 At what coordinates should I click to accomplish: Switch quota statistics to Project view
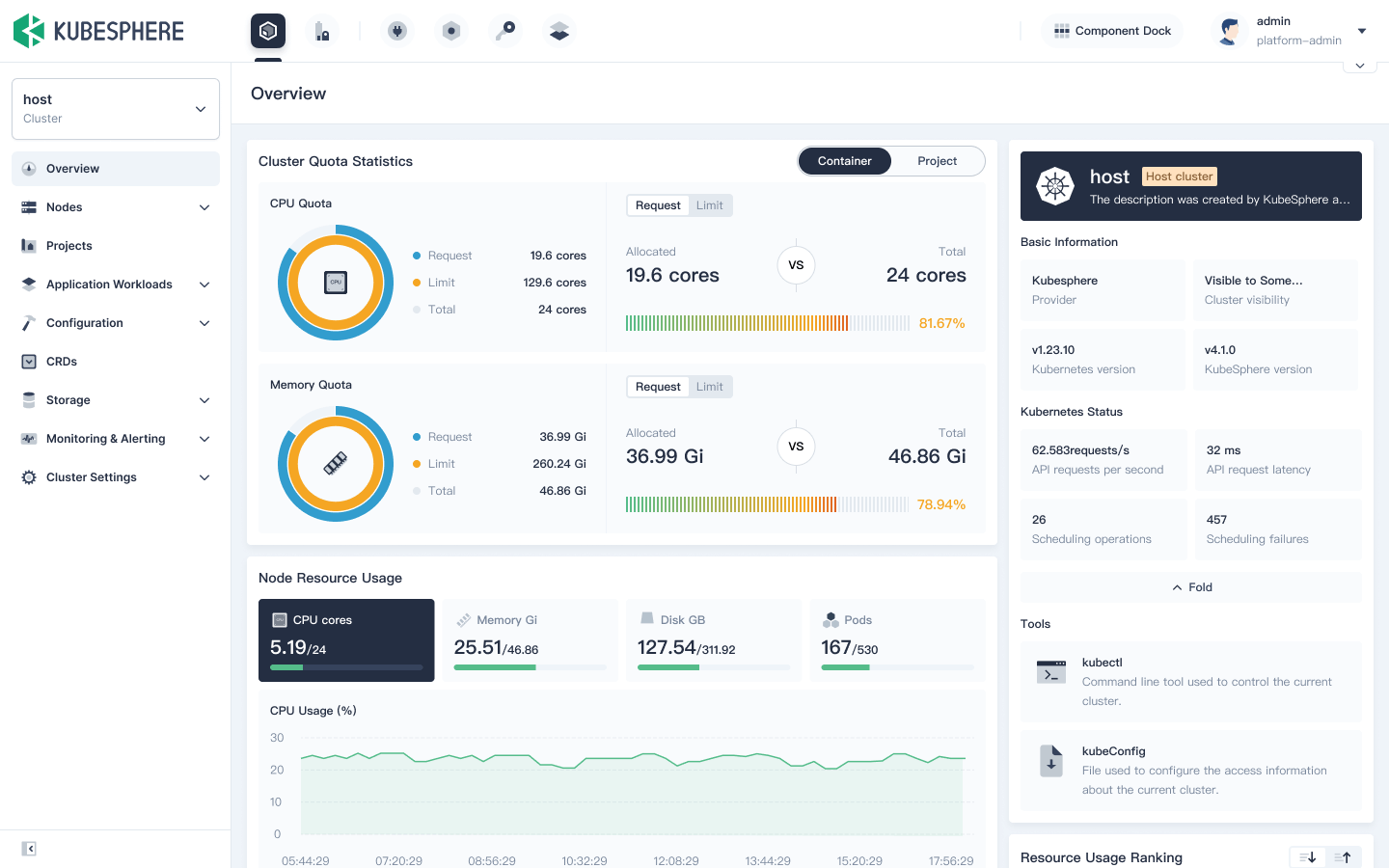tap(937, 161)
